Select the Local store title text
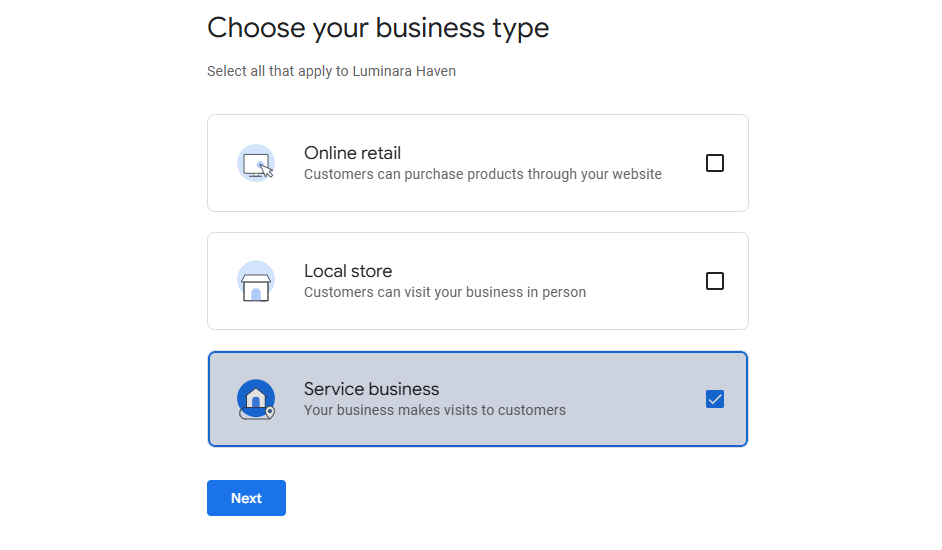The height and width of the screenshot is (550, 942). click(348, 271)
